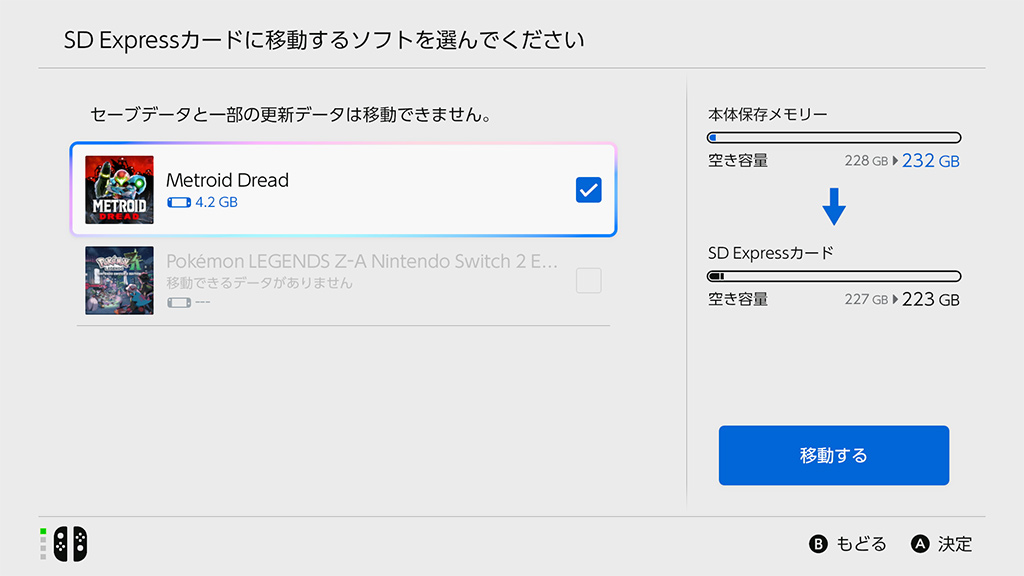Screen dimensions: 1024x576
Task: Click もどる to go back
Action: click(x=848, y=544)
